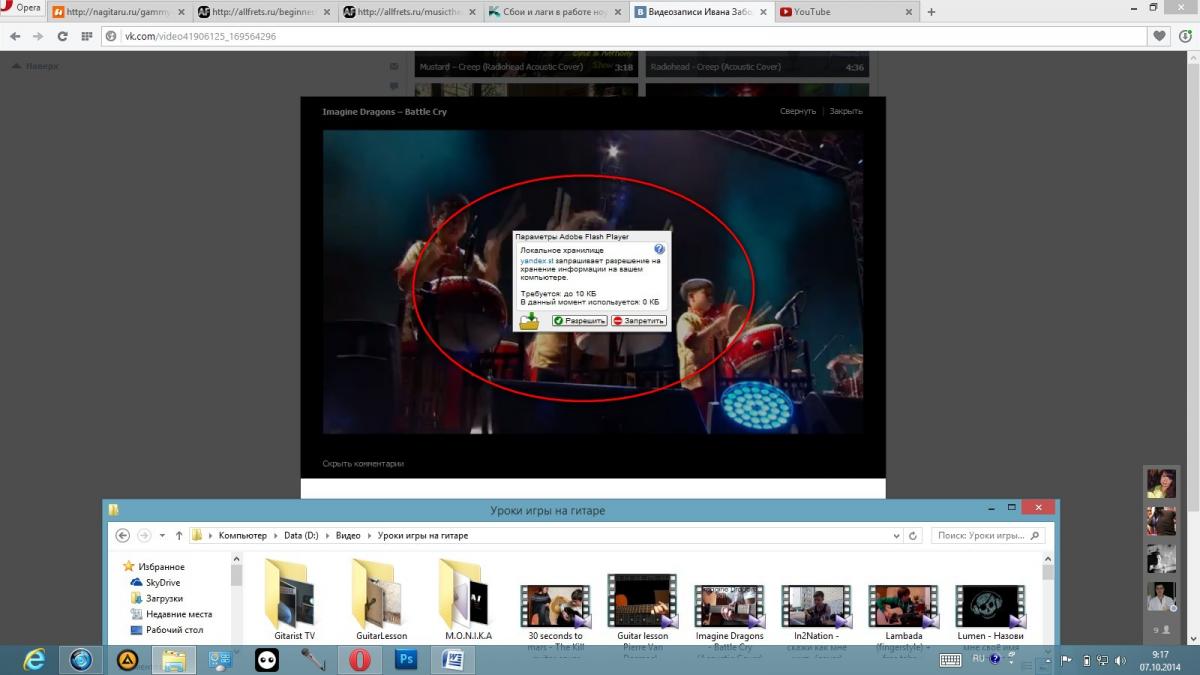Open the recent locations dropdown arrow in Explorer
Image resolution: width=1200 pixels, height=675 pixels.
click(162, 536)
